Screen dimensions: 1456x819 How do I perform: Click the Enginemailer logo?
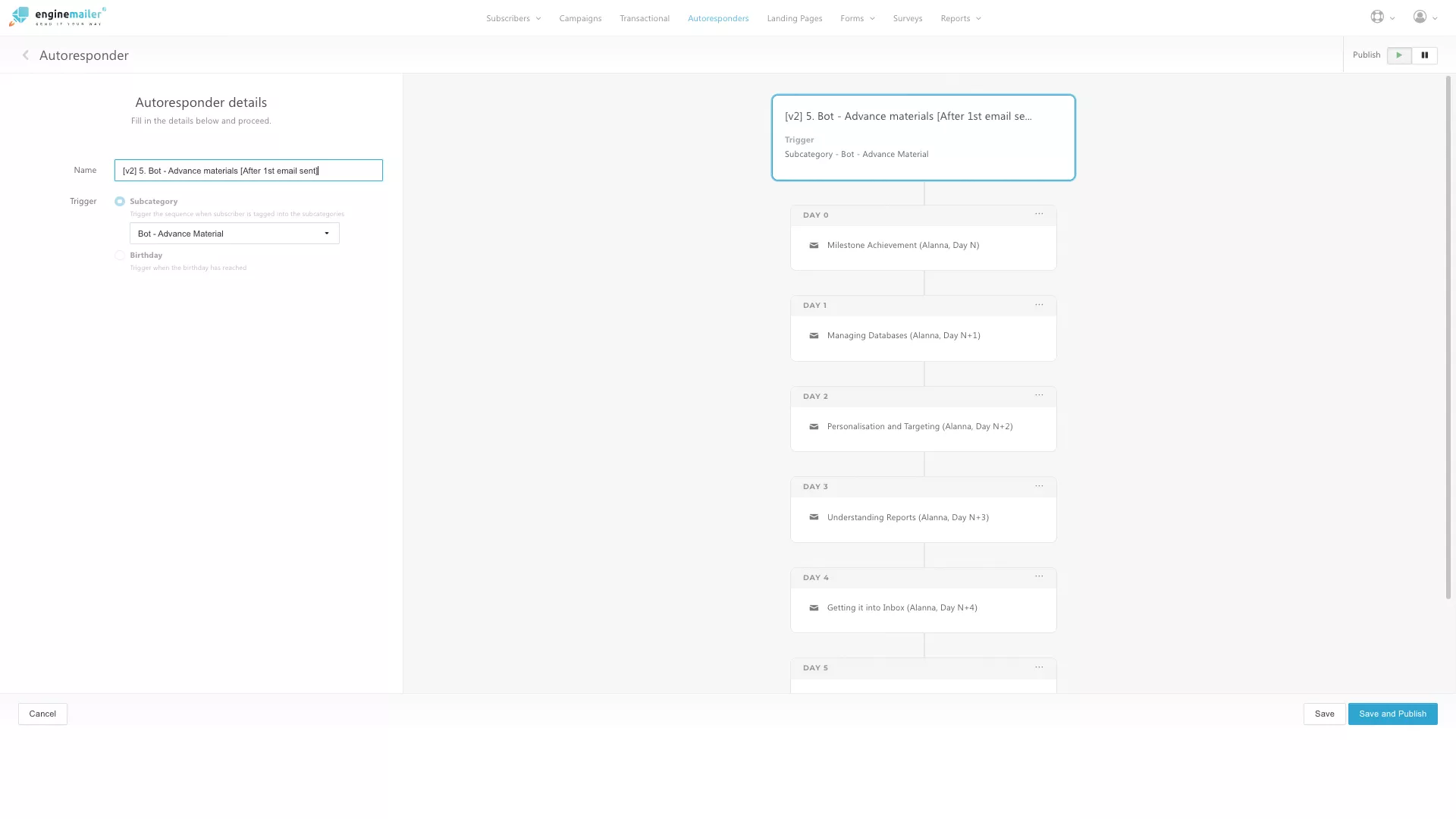pyautogui.click(x=58, y=17)
